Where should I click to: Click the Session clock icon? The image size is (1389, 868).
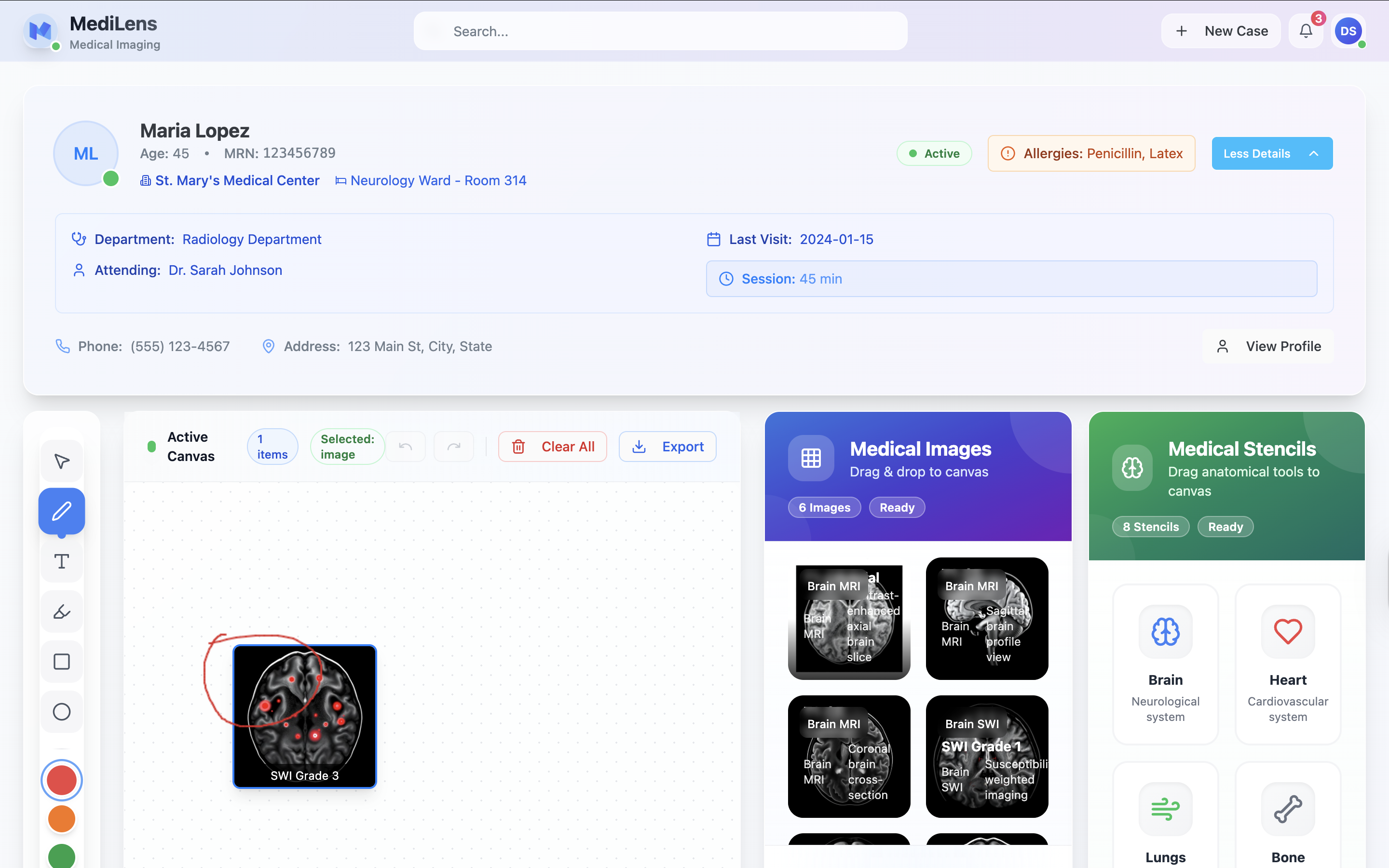[726, 279]
